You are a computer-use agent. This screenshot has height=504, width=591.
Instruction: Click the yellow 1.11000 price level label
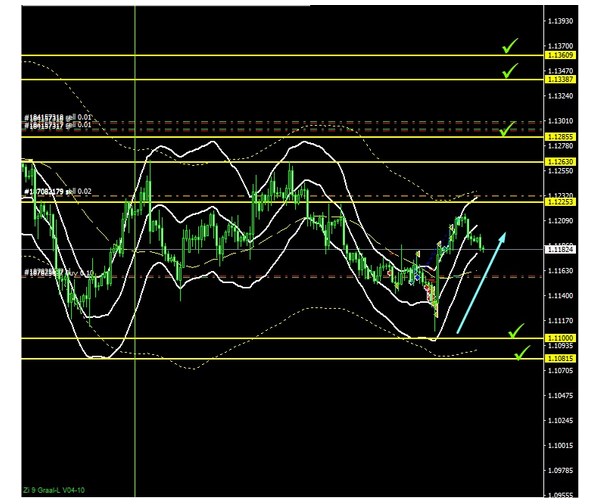[x=560, y=338]
